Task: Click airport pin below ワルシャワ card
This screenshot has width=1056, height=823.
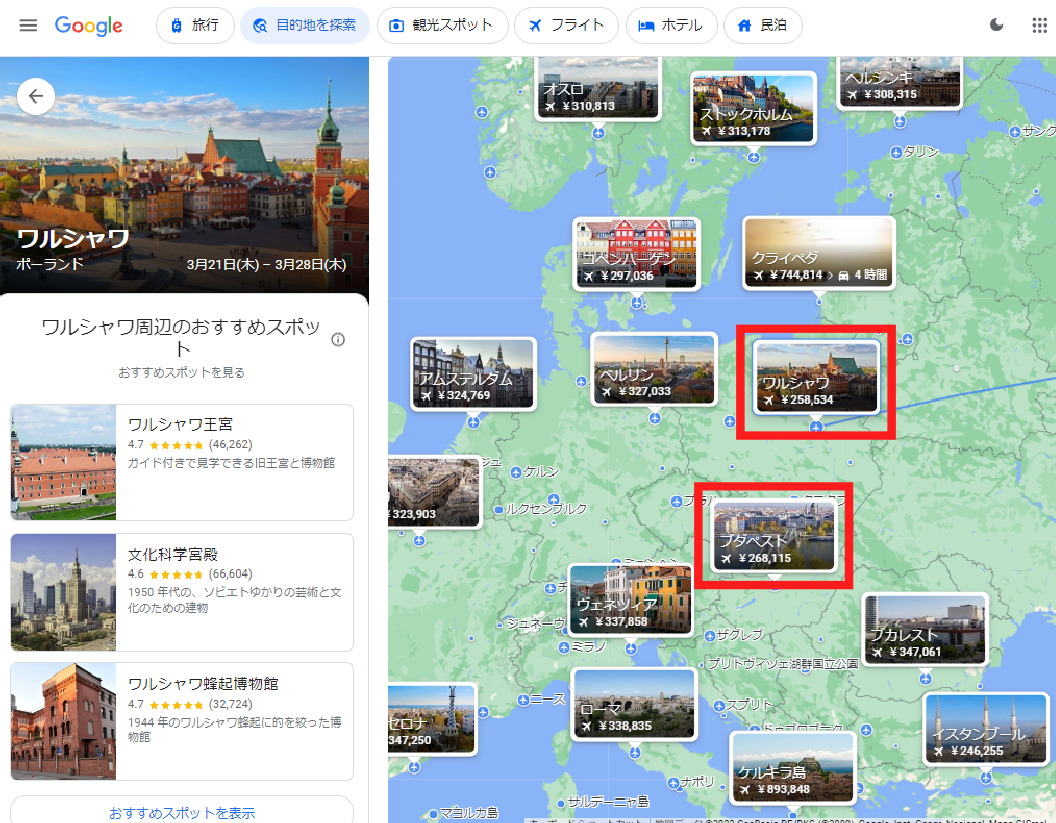Action: (816, 426)
